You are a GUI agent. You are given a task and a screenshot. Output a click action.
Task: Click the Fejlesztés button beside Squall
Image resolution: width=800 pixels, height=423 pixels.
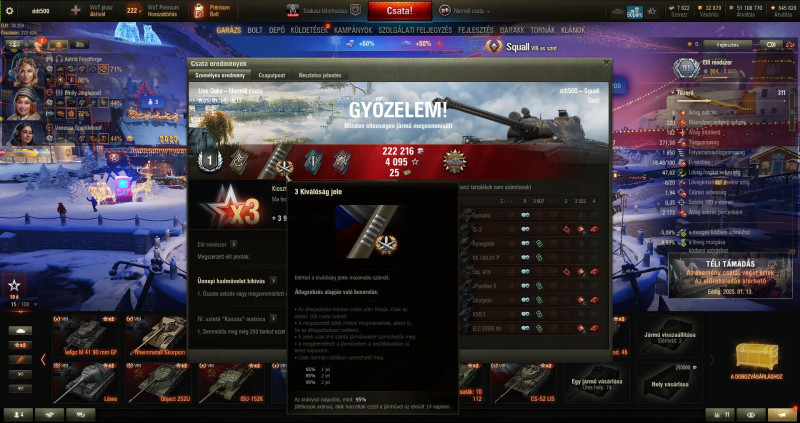pyautogui.click(x=728, y=44)
